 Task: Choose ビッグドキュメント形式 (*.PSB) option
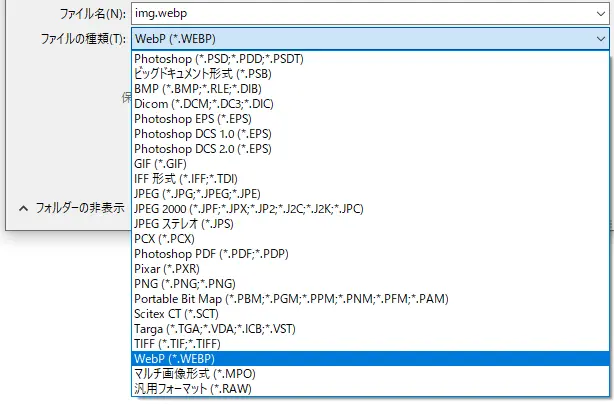pos(370,74)
